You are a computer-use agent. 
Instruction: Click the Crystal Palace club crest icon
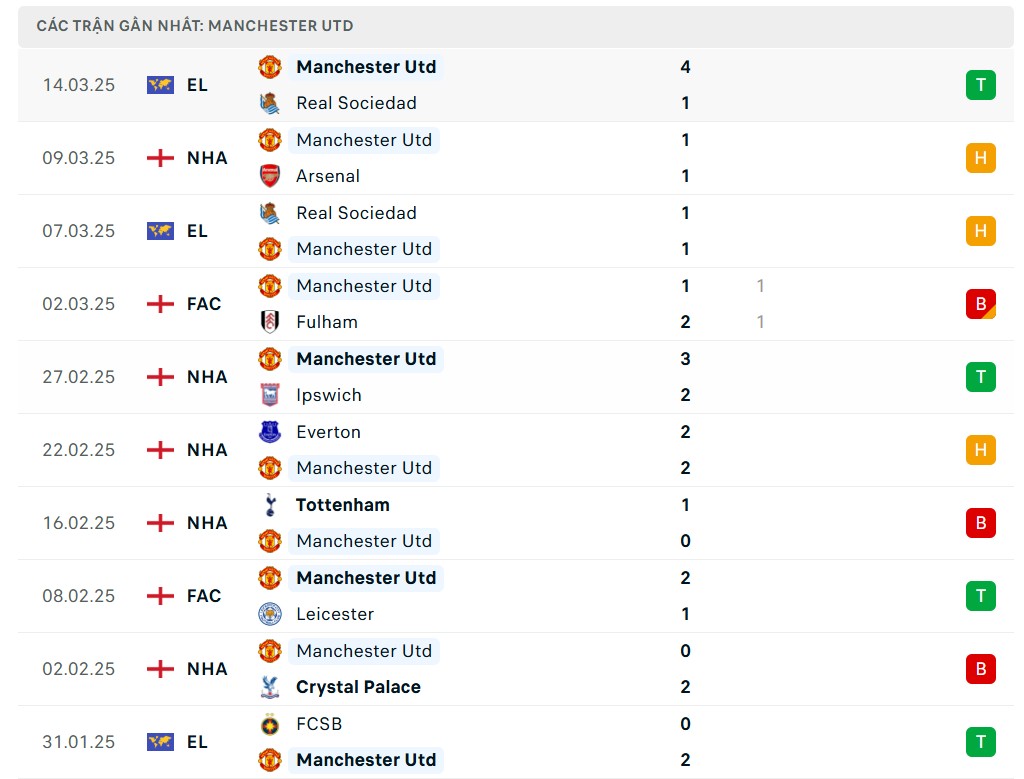pyautogui.click(x=270, y=687)
